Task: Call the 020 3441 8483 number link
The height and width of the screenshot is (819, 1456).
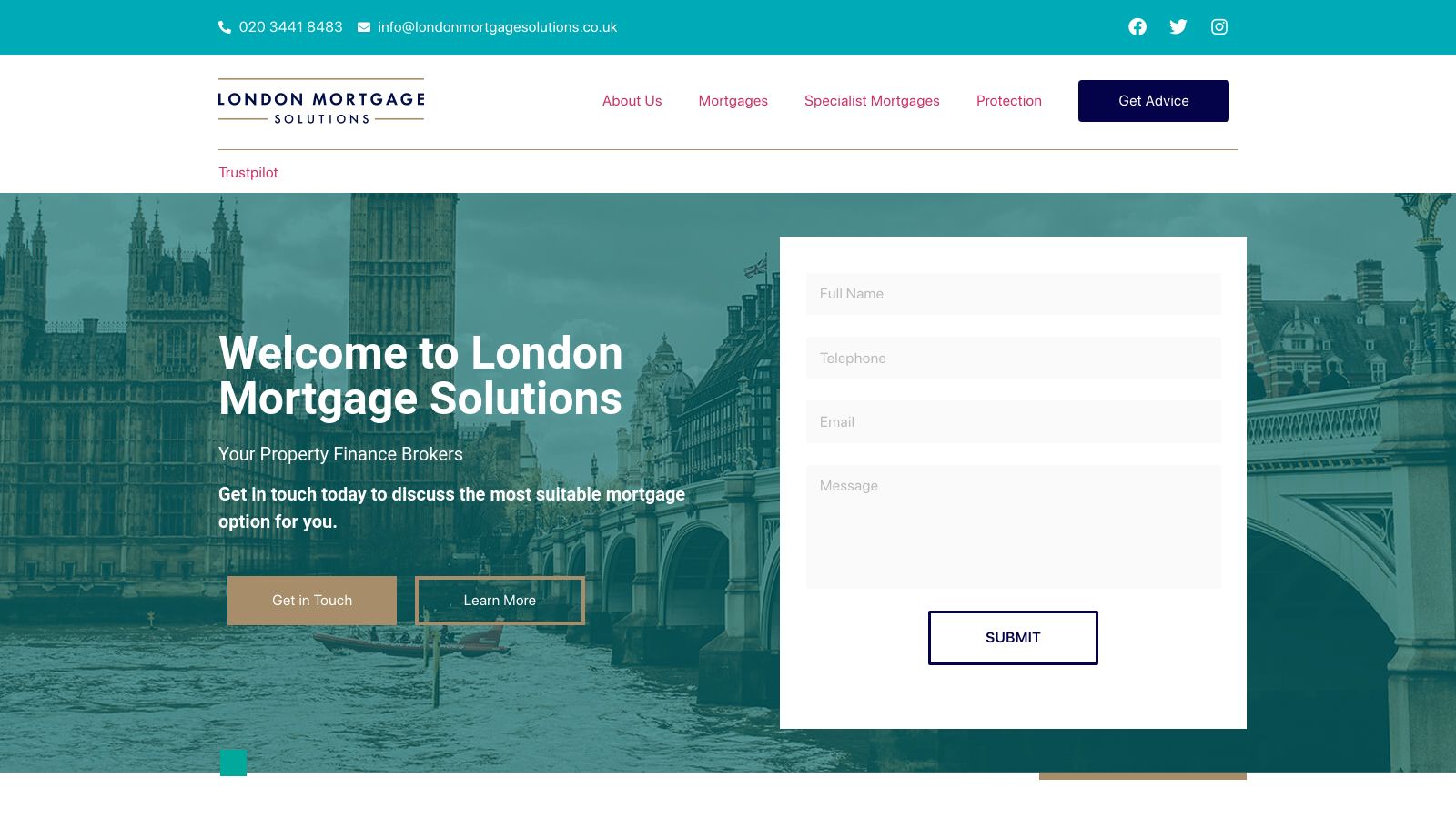Action: pyautogui.click(x=290, y=27)
